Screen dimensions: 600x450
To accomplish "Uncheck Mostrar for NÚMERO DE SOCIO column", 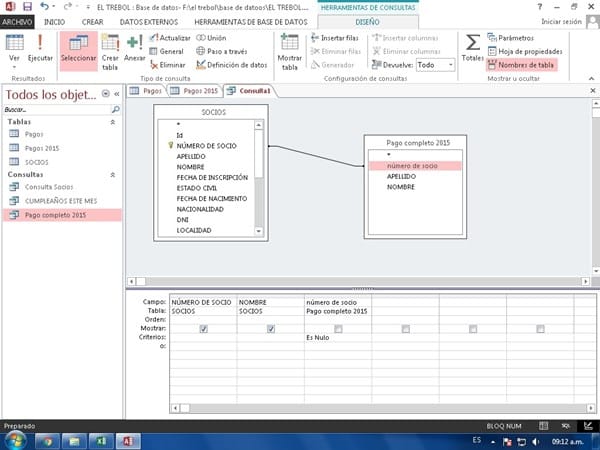I will pyautogui.click(x=203, y=328).
